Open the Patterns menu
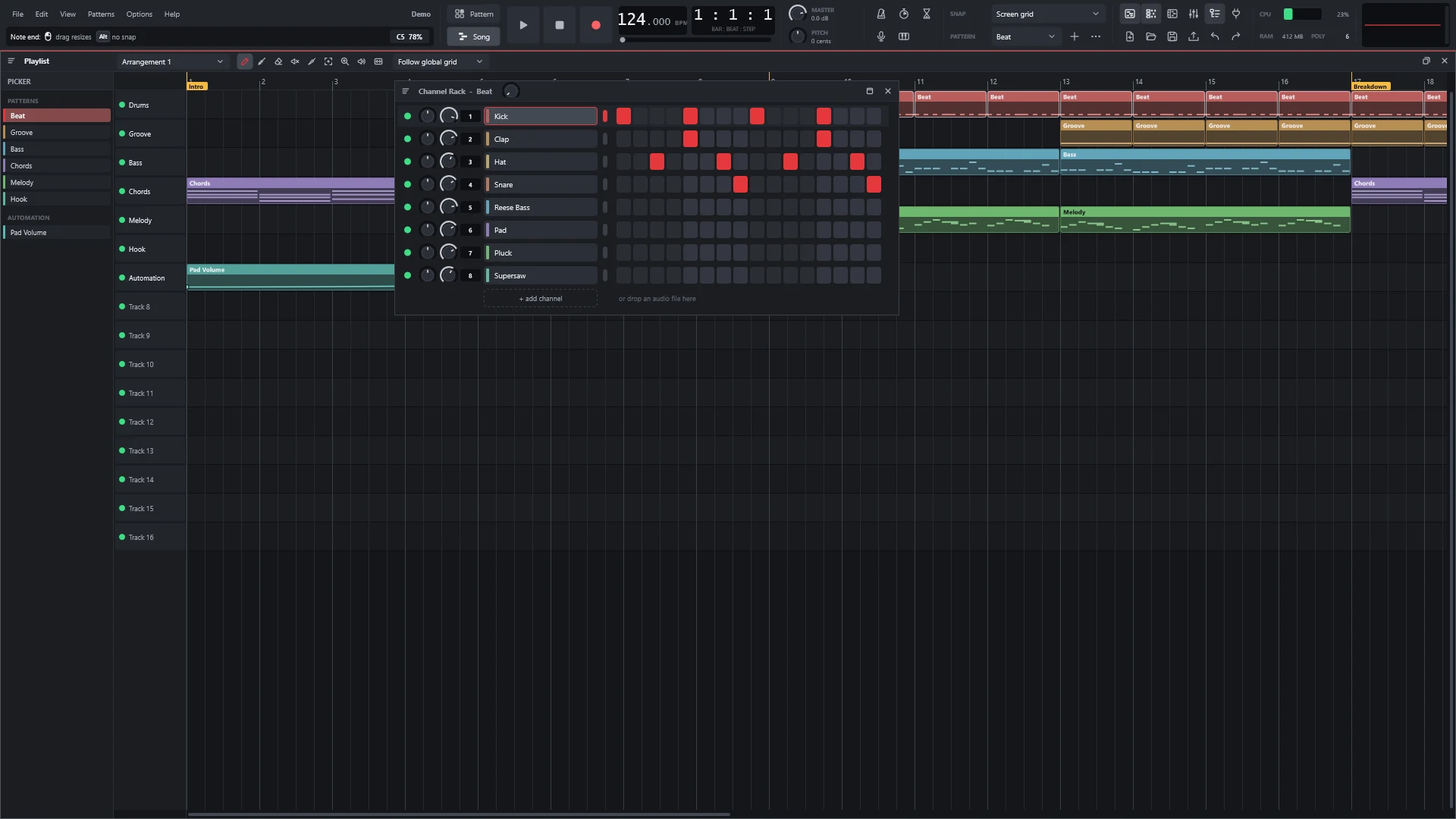 [101, 14]
